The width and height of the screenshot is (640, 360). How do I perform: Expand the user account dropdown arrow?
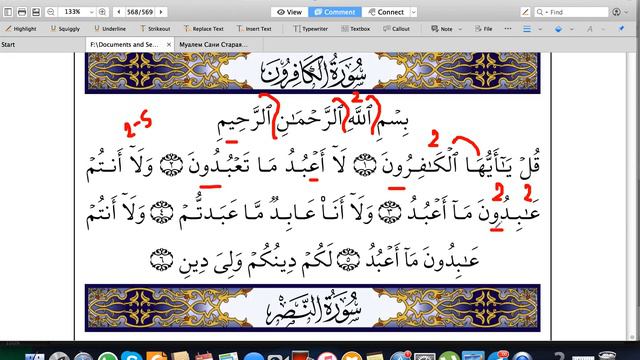[627, 13]
